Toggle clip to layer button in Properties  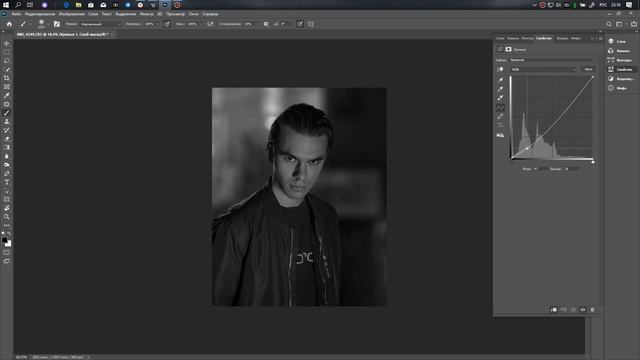(554, 310)
